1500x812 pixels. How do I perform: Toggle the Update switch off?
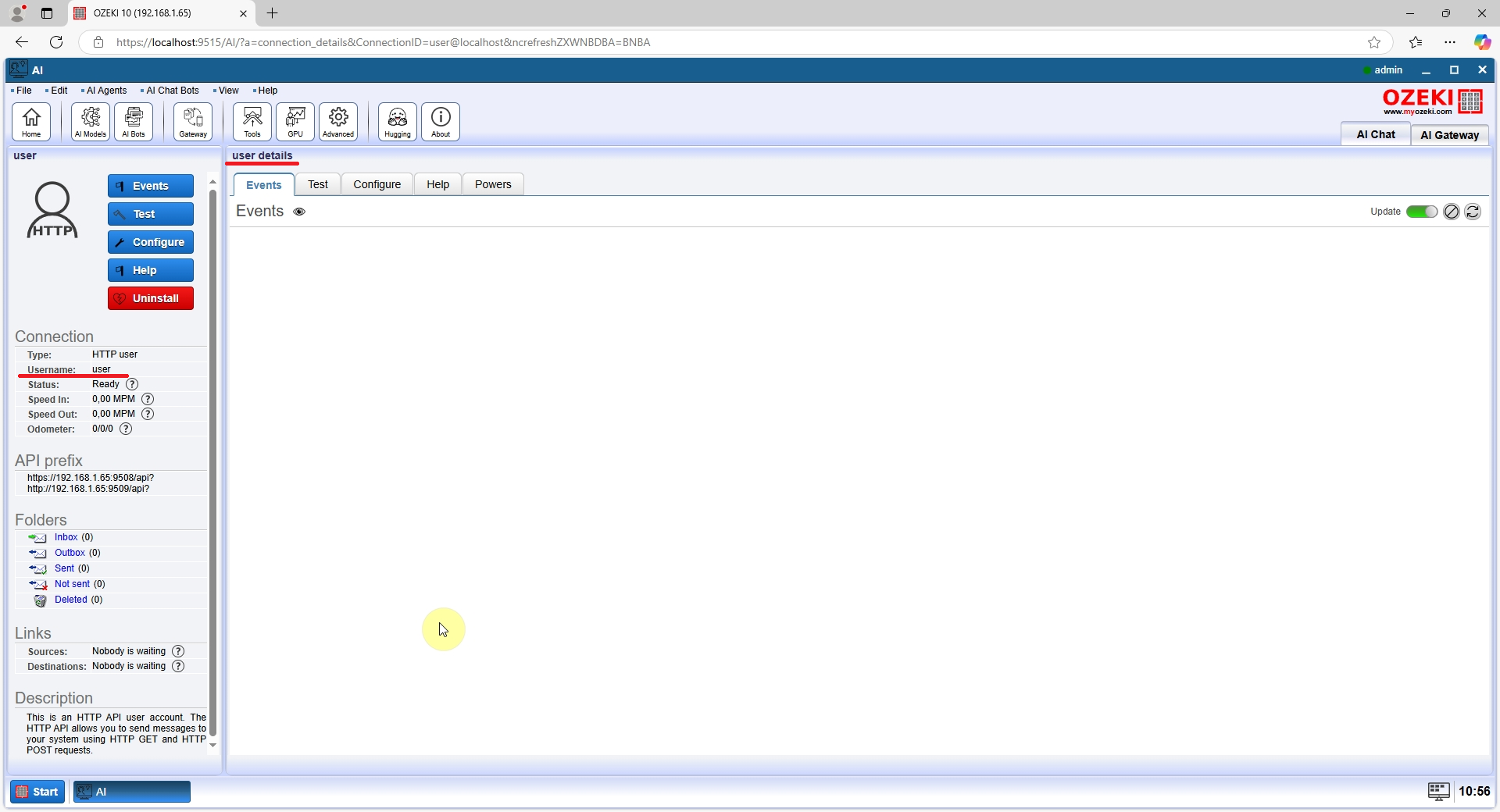pos(1422,212)
